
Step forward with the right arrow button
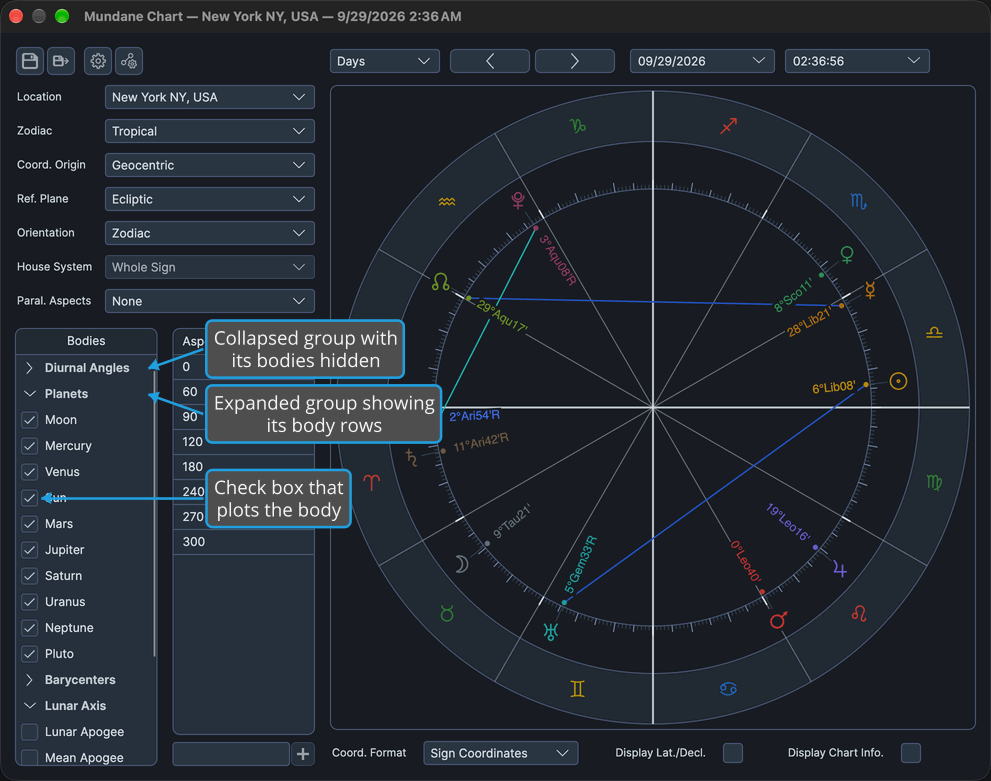click(x=575, y=61)
